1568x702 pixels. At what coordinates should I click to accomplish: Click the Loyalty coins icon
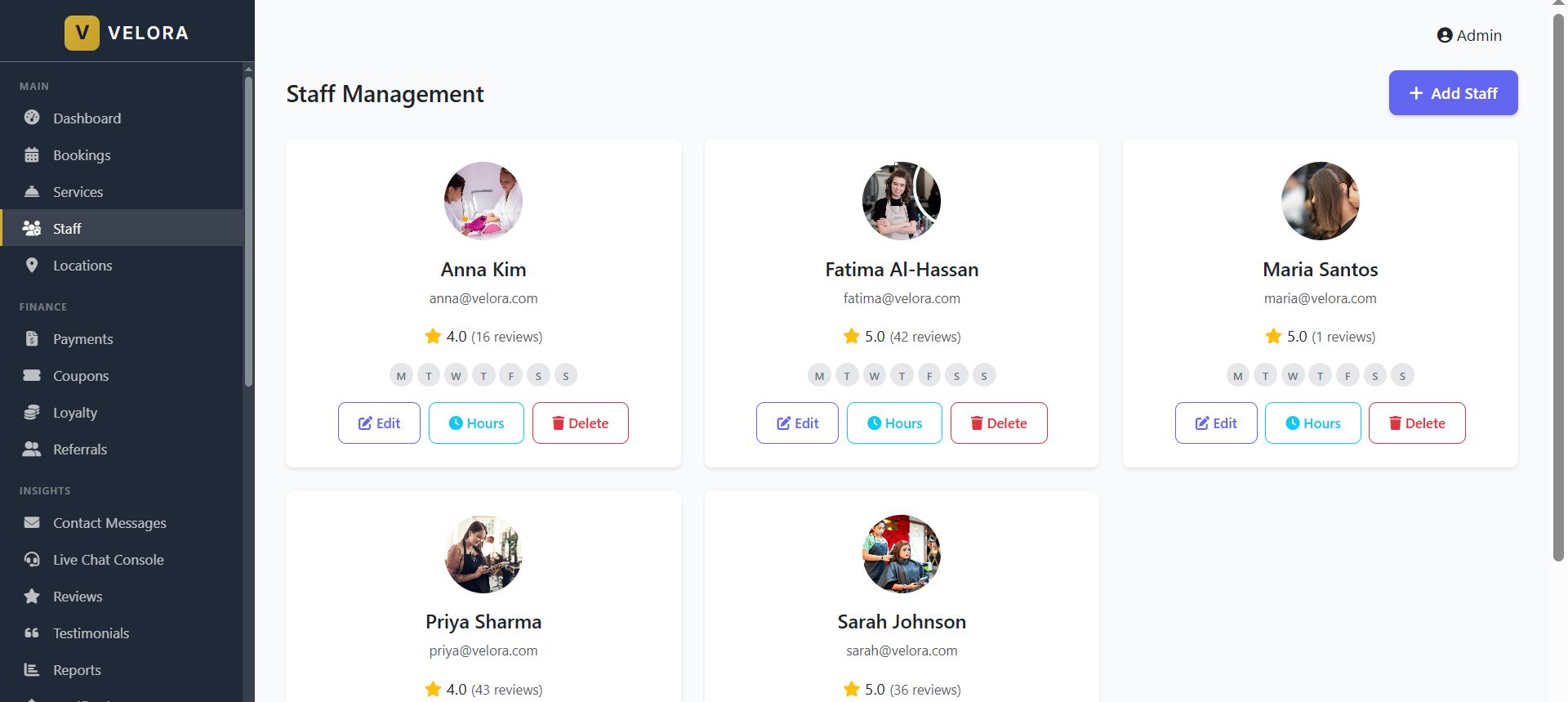tap(32, 412)
